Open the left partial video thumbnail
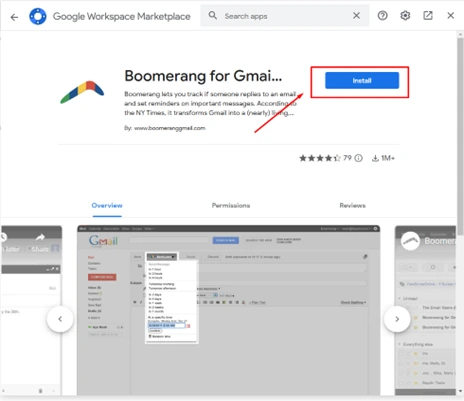This screenshot has width=464, height=401. pyautogui.click(x=31, y=310)
